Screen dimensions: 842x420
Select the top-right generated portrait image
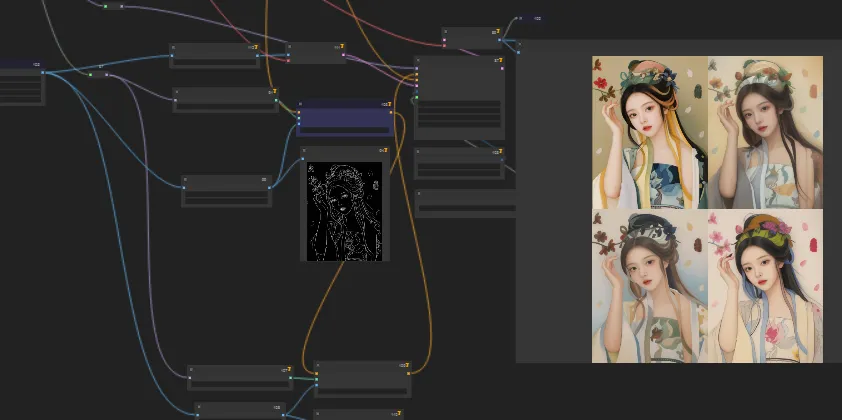[x=764, y=132]
